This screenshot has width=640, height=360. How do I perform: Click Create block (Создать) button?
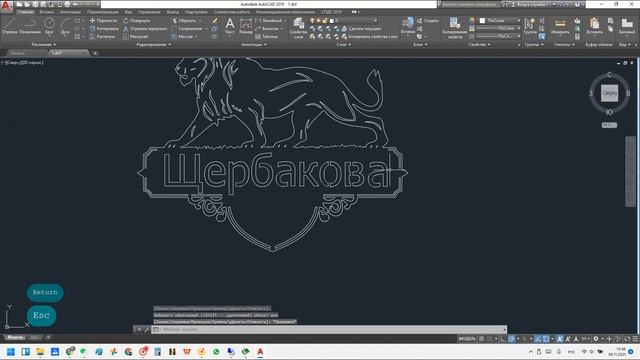(x=428, y=20)
